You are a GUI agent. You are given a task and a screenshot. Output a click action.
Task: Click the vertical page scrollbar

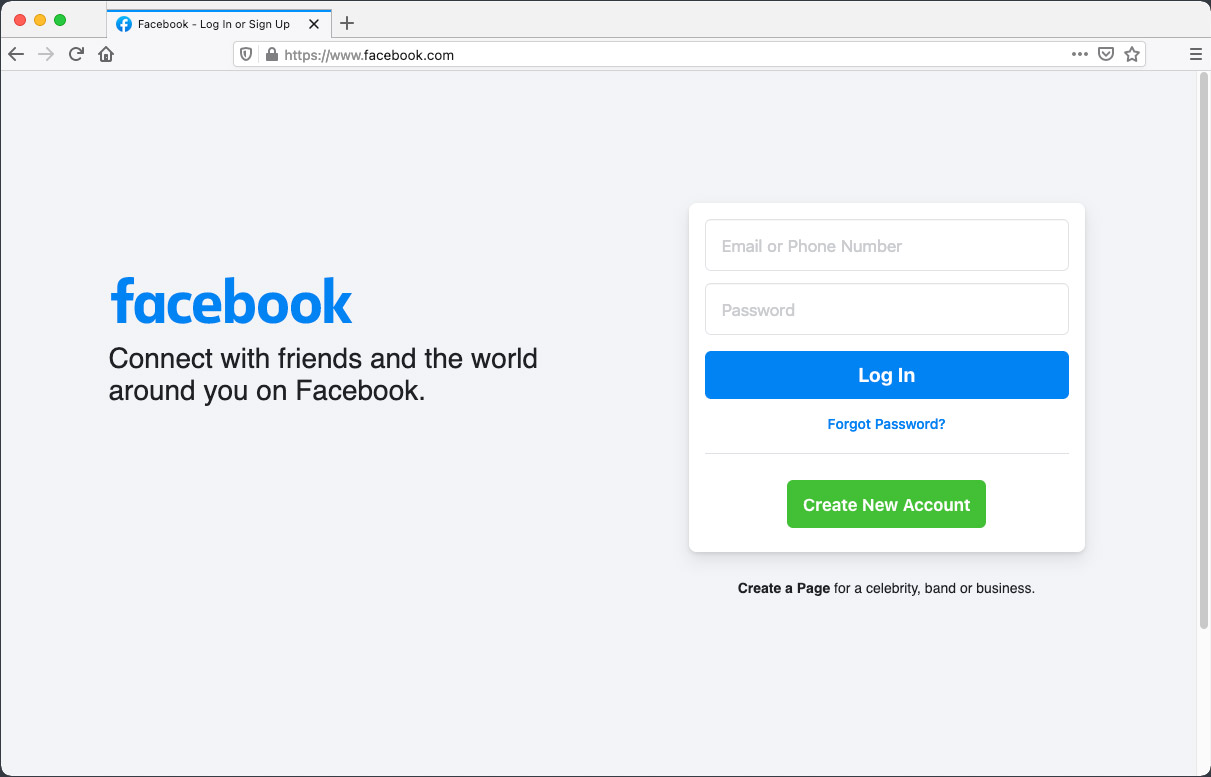(1203, 350)
